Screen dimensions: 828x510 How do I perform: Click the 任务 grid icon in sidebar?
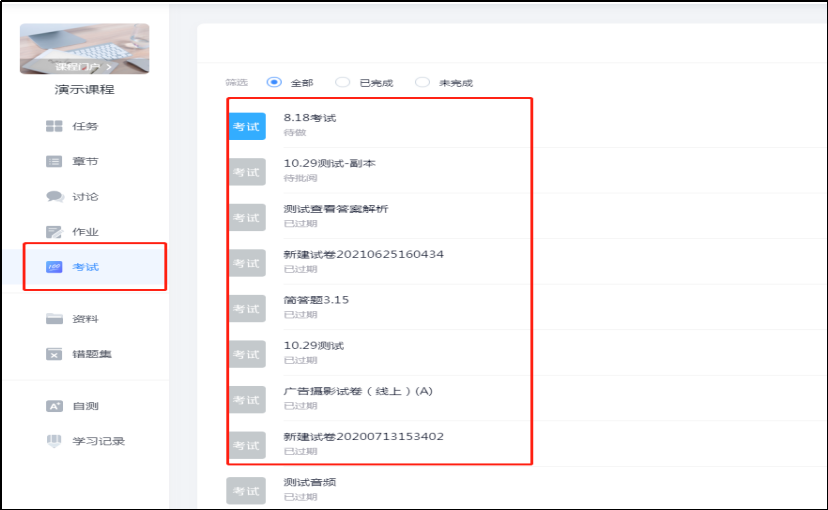point(54,127)
